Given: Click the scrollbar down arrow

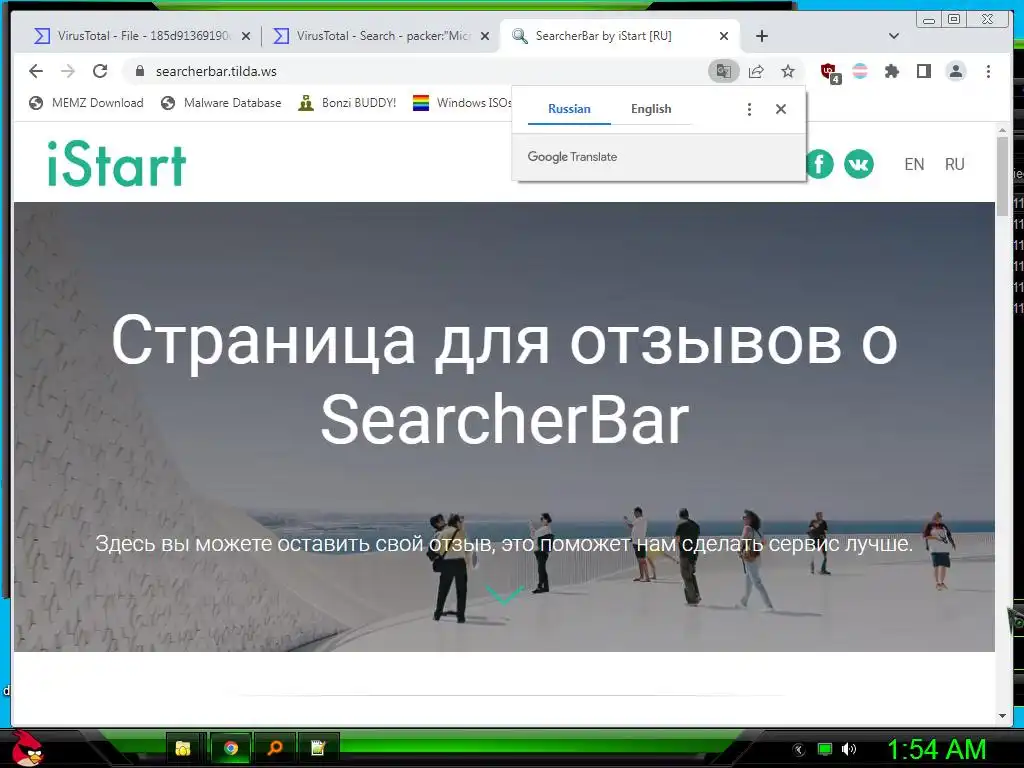Looking at the screenshot, I should [x=1002, y=716].
